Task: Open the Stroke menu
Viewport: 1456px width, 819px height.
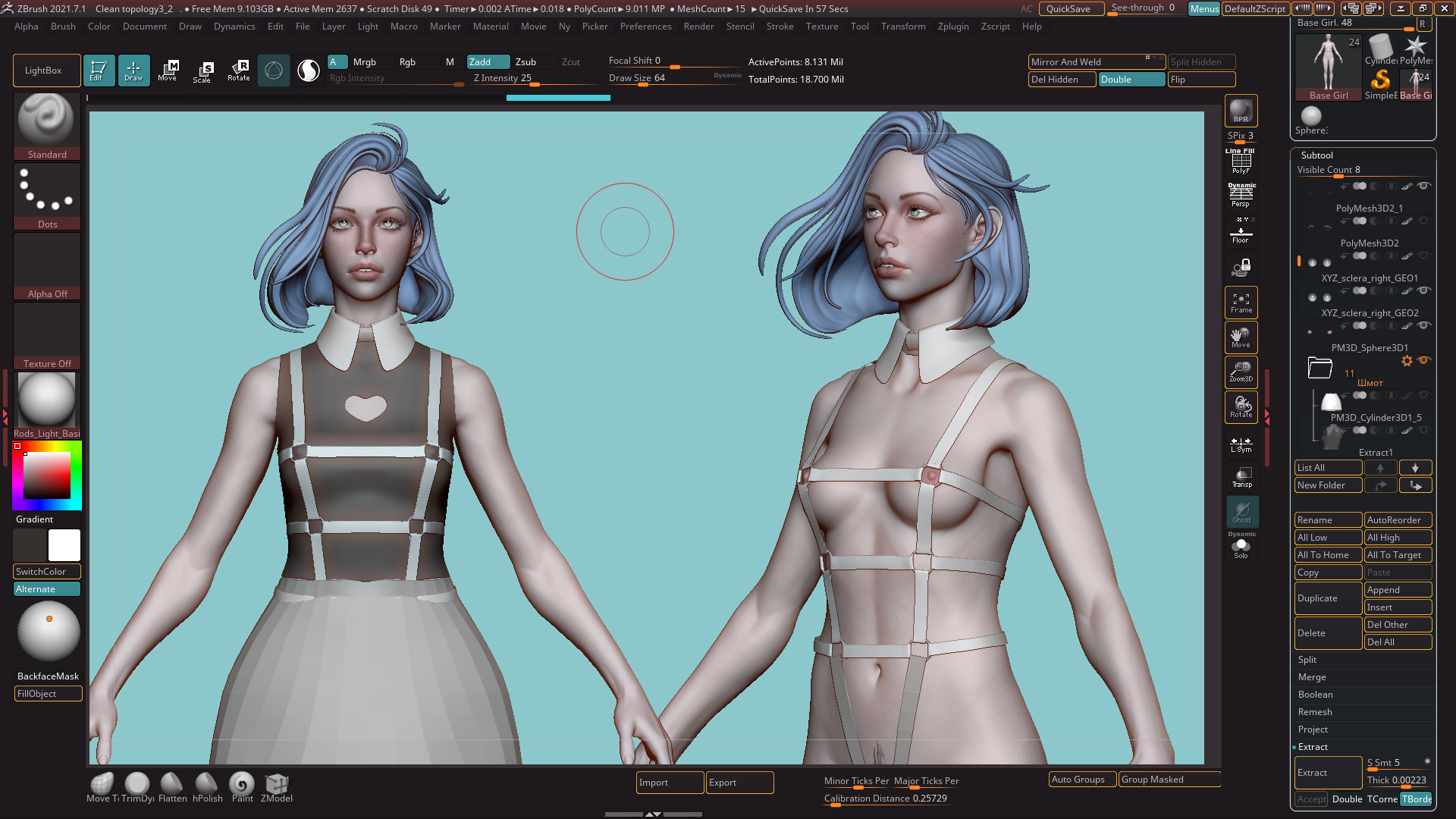Action: pos(780,27)
